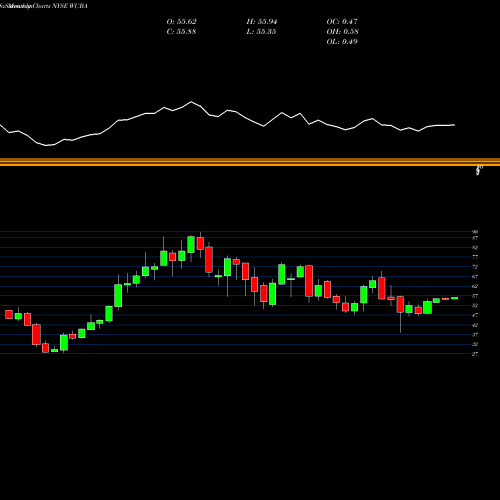Click the 87 price axis label
Image resolution: width=500 pixels, height=500 pixels.
click(x=475, y=238)
